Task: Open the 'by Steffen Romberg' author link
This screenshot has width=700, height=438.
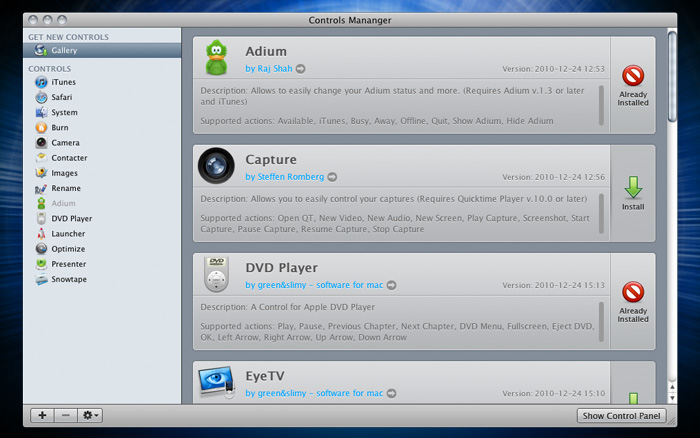Action: click(285, 177)
